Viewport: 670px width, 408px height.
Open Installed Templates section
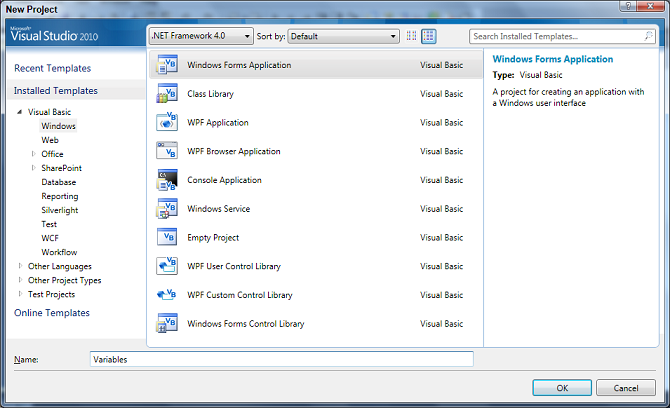56,91
